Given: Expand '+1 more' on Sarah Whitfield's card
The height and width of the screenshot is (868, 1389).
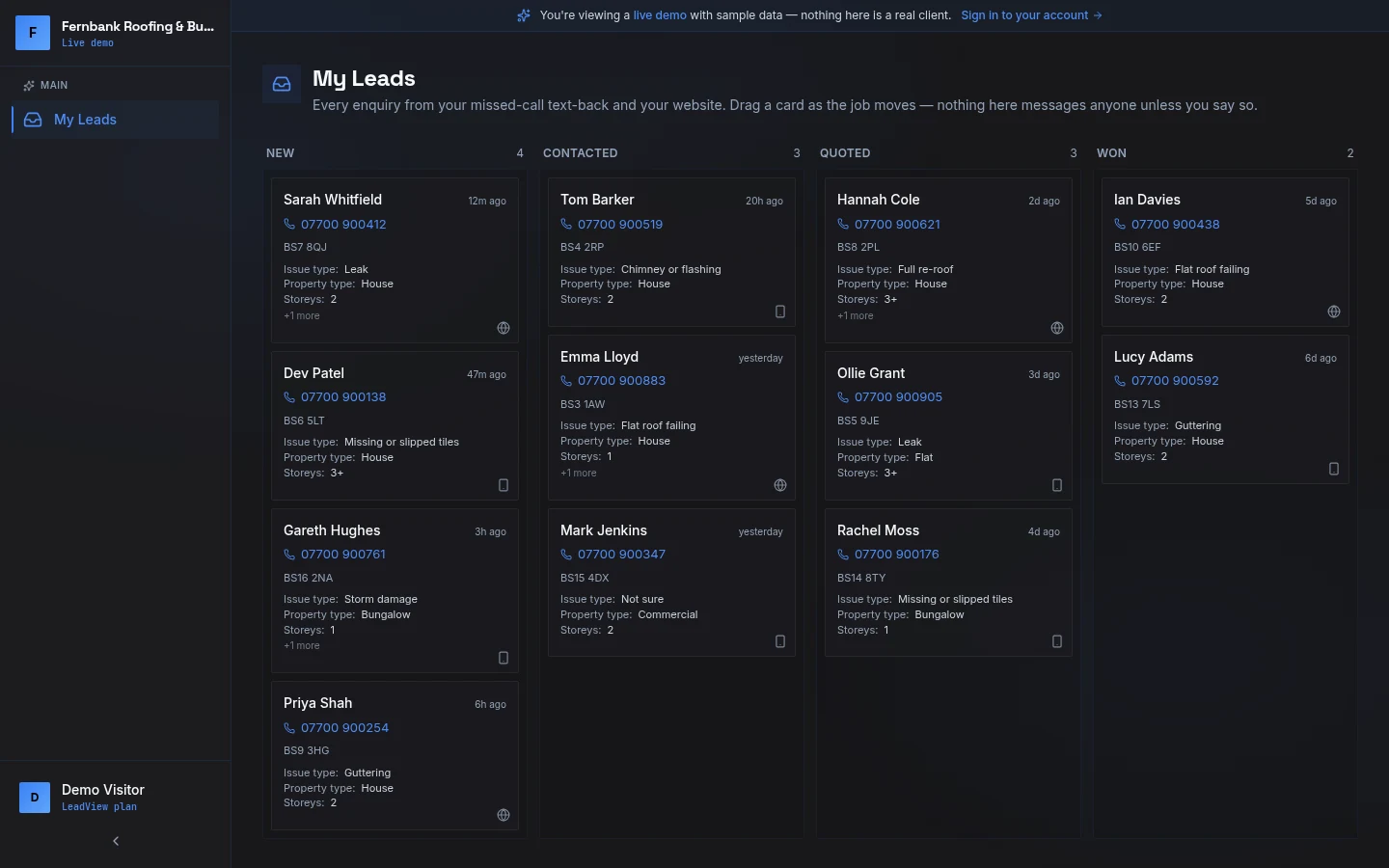Looking at the screenshot, I should 302,315.
